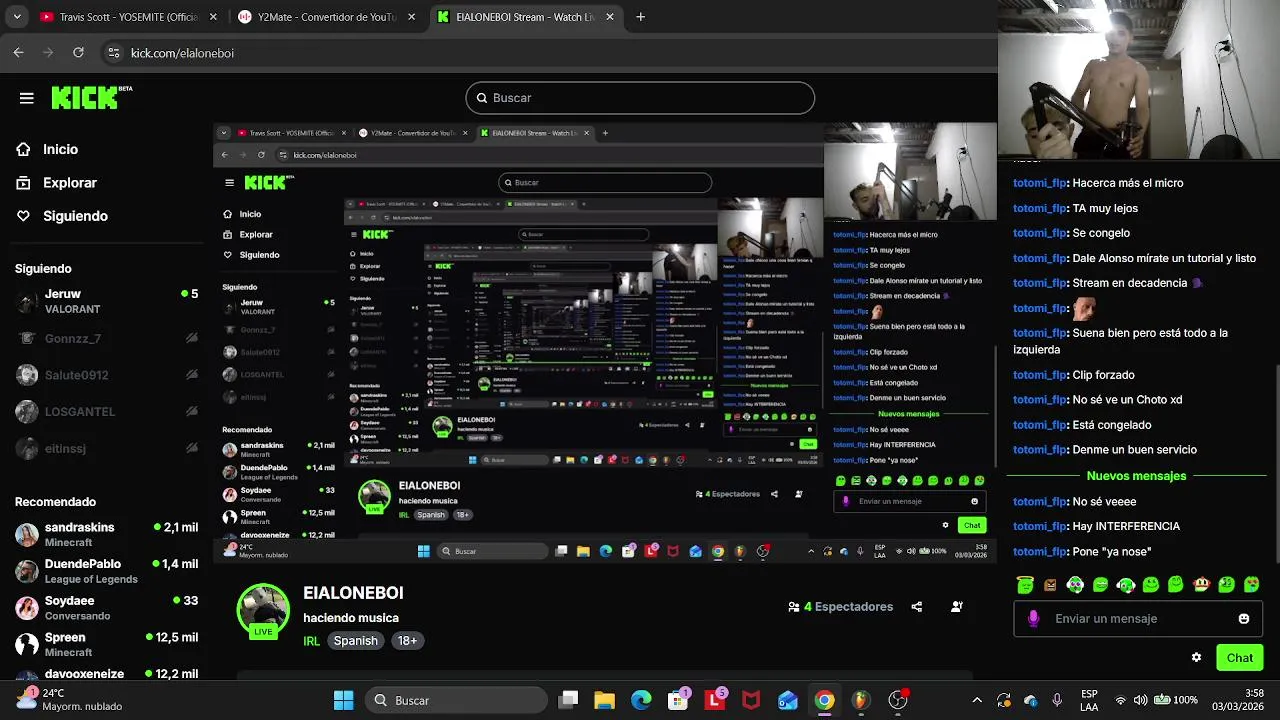Image resolution: width=1280 pixels, height=720 pixels.
Task: Open Task View from taskbar
Action: pyautogui.click(x=568, y=700)
